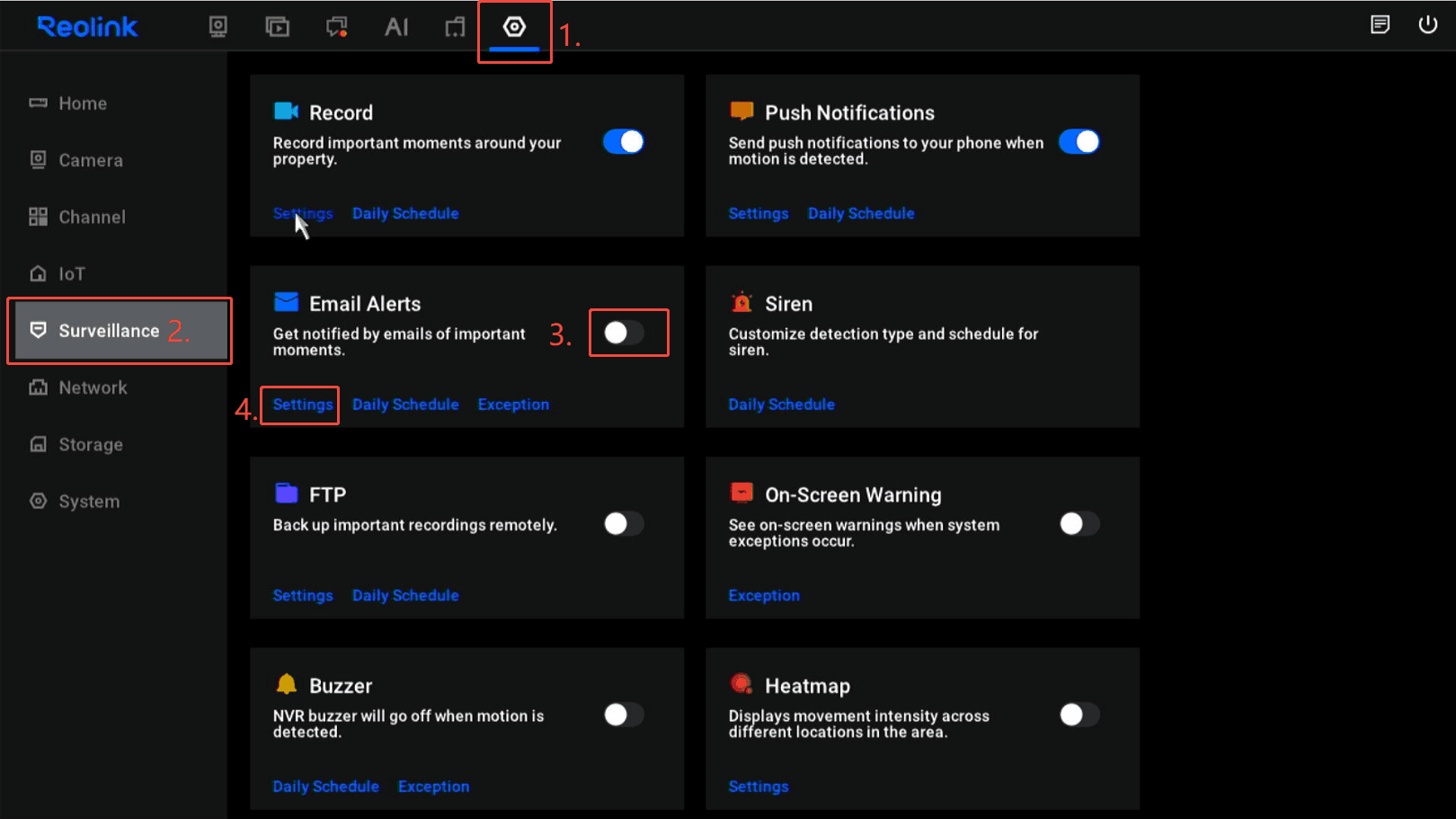
Task: Disable the Push Notifications toggle
Action: coord(1079,142)
